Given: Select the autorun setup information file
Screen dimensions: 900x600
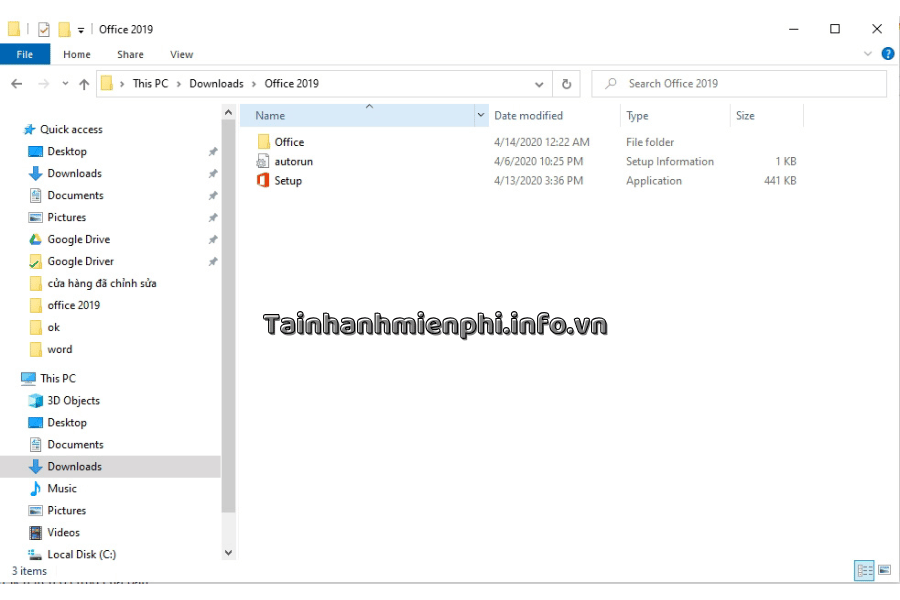Looking at the screenshot, I should pyautogui.click(x=293, y=161).
